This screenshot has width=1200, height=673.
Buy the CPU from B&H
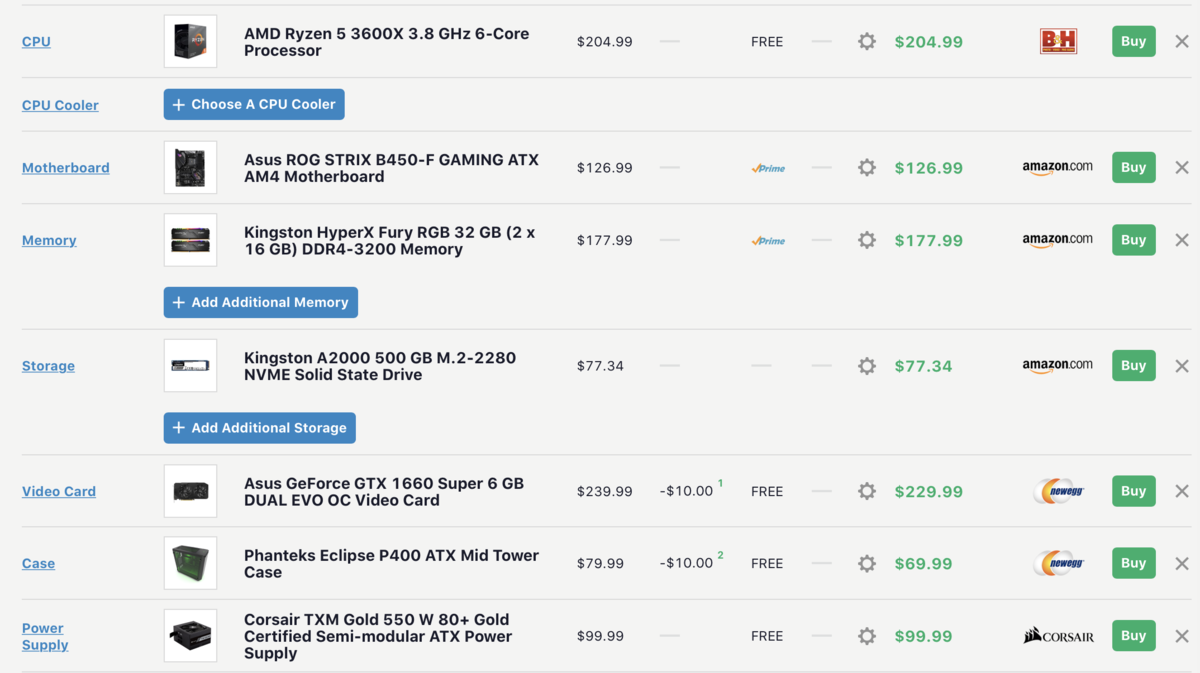tap(1134, 41)
